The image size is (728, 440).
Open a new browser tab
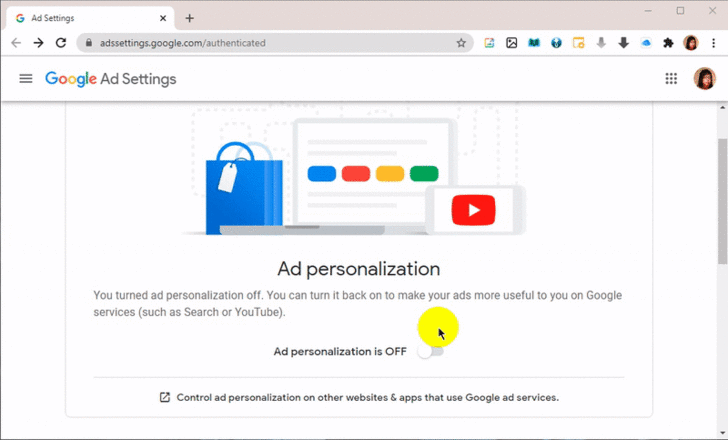[x=189, y=18]
